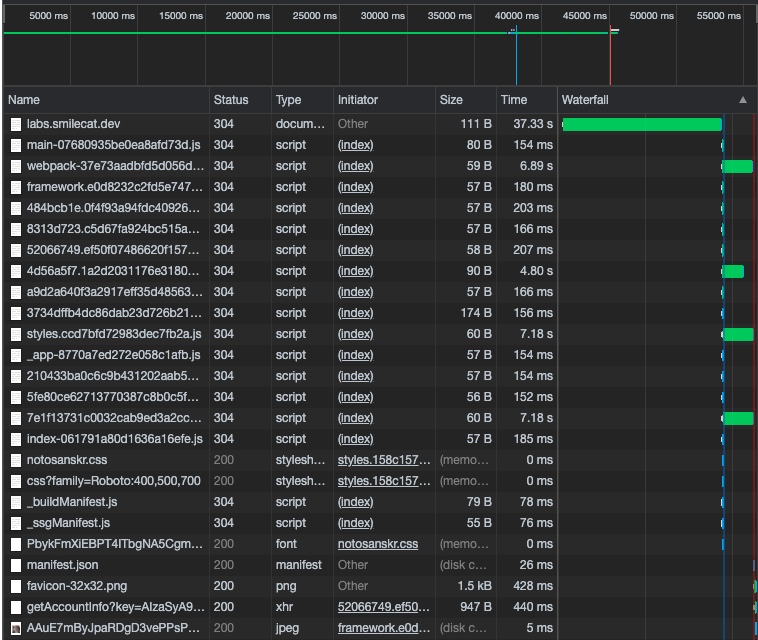
Task: Open notosanskr.css initiator link of font request
Action: (377, 544)
